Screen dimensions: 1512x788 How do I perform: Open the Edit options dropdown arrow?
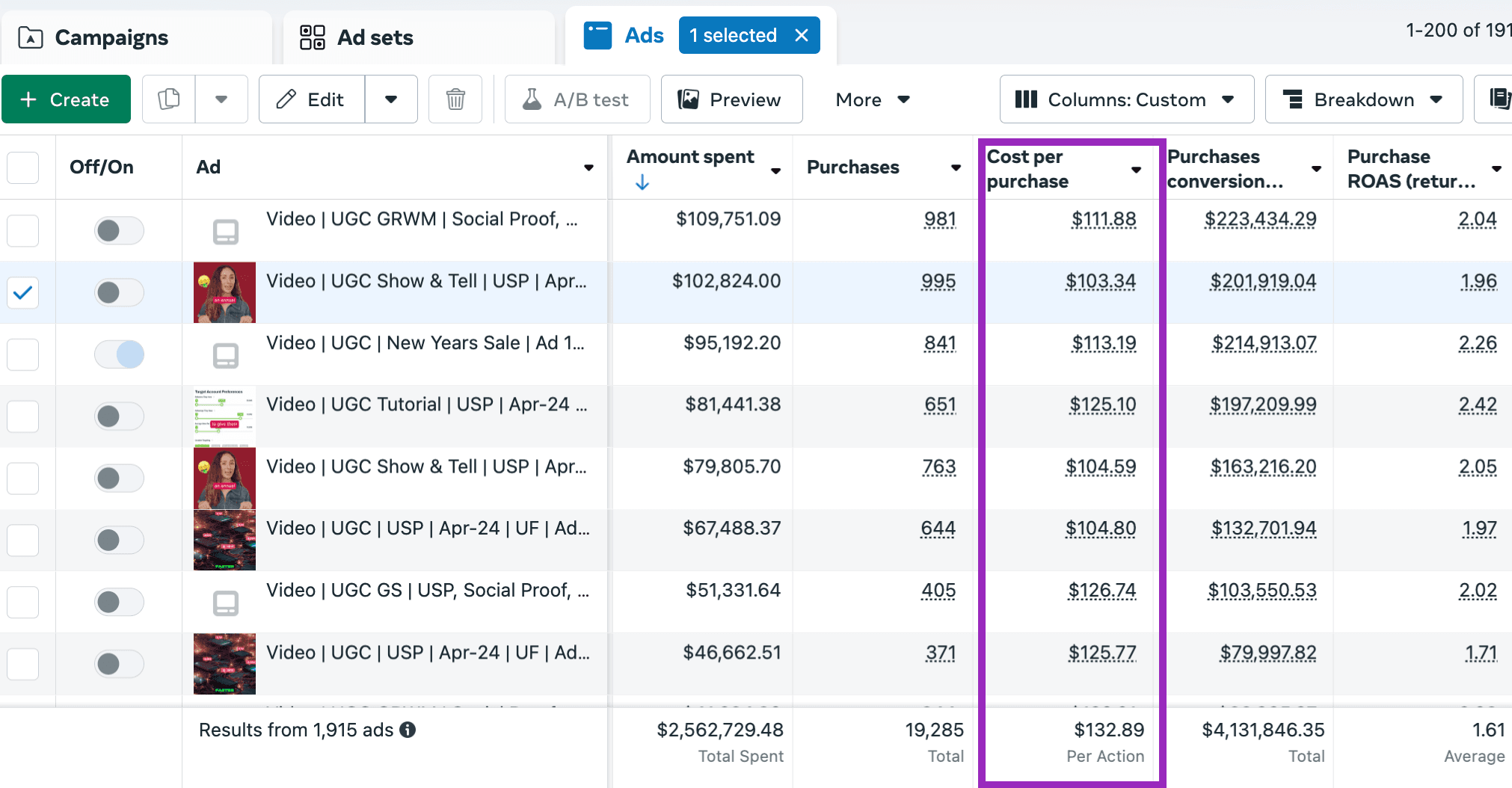point(391,99)
